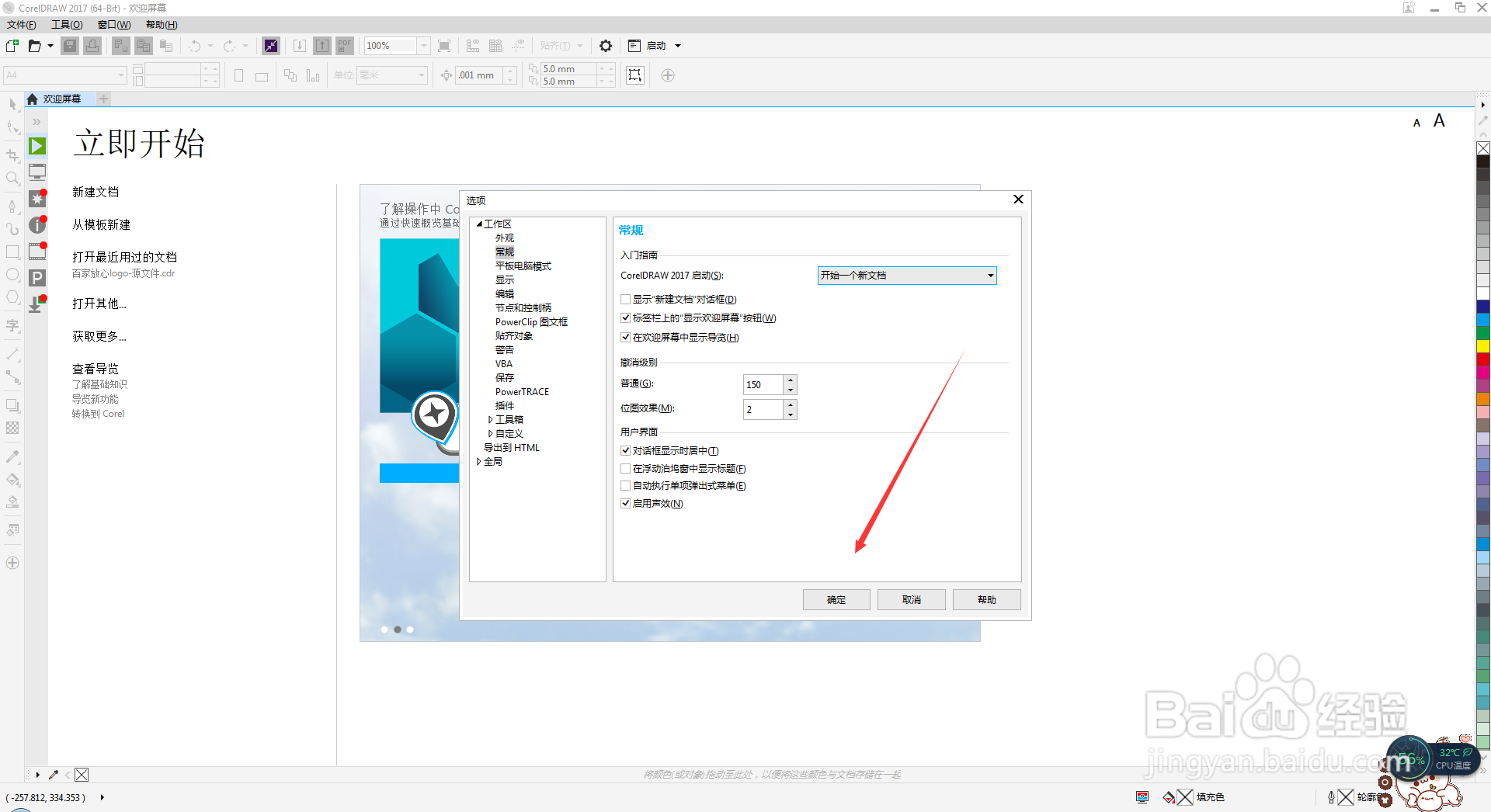The image size is (1491, 812).
Task: Choose the Rectangle tool
Action: [12, 252]
